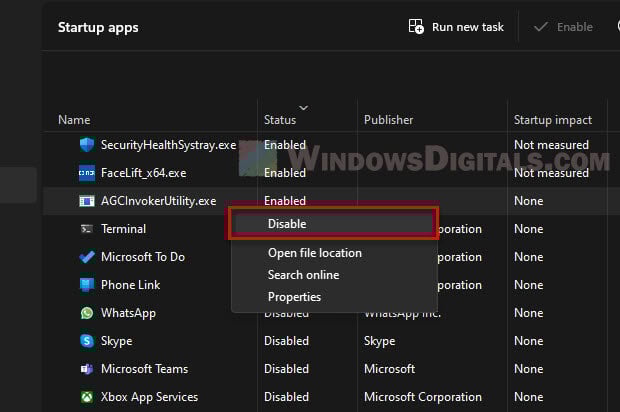
Task: Sort by the Name column header
Action: [x=74, y=120]
